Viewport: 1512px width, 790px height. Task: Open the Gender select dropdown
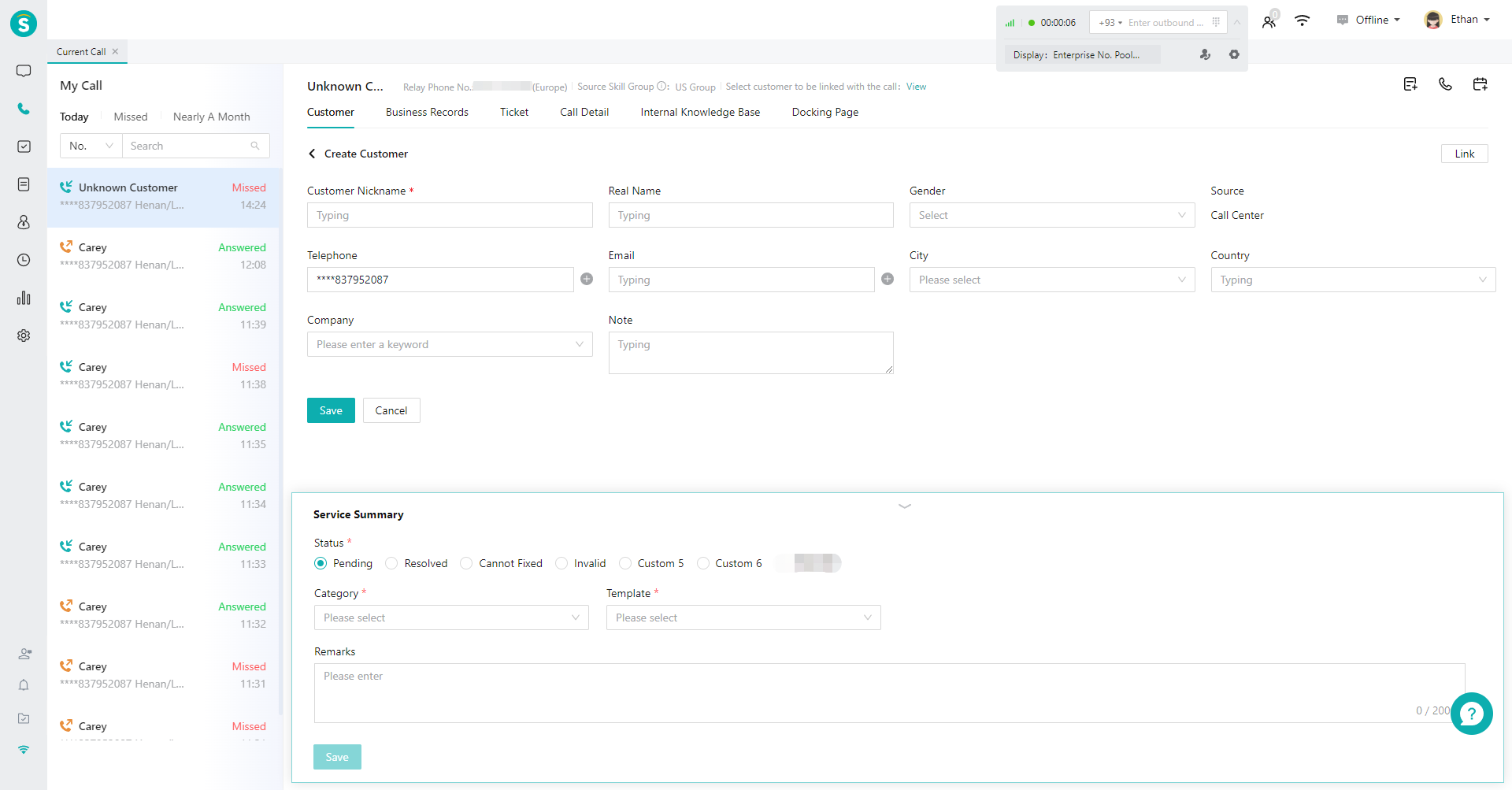[1052, 215]
